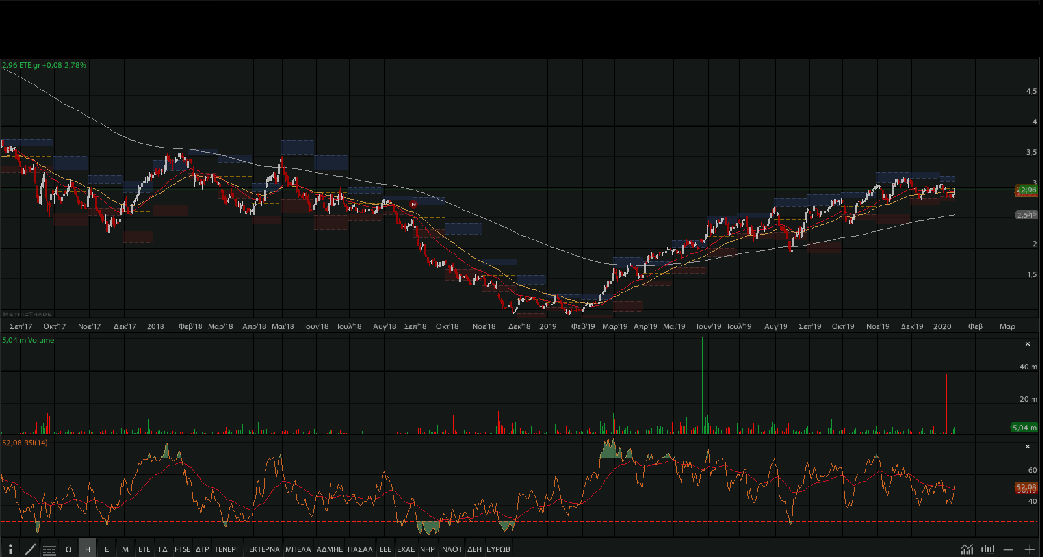Select the line drawing tool
Viewport: 1043px width, 557px height.
point(30,549)
